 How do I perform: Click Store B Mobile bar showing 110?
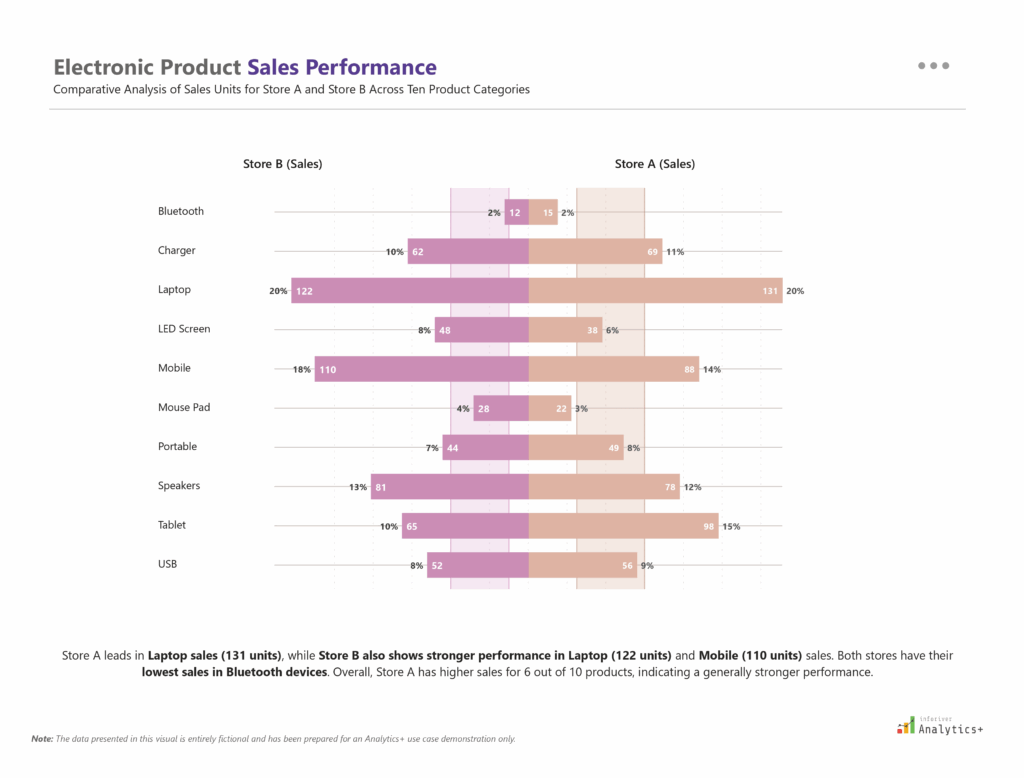tap(421, 369)
